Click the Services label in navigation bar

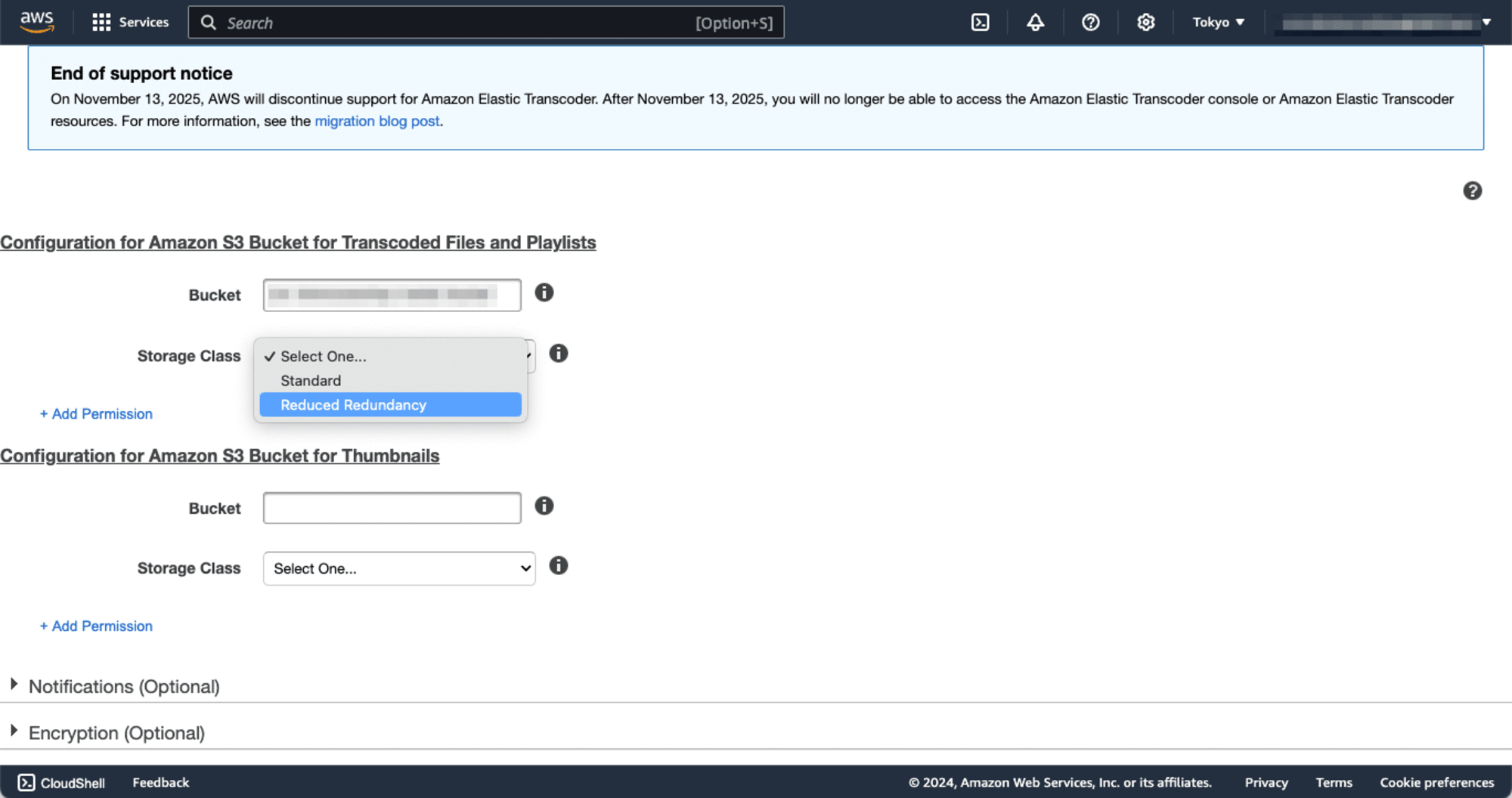(x=144, y=23)
